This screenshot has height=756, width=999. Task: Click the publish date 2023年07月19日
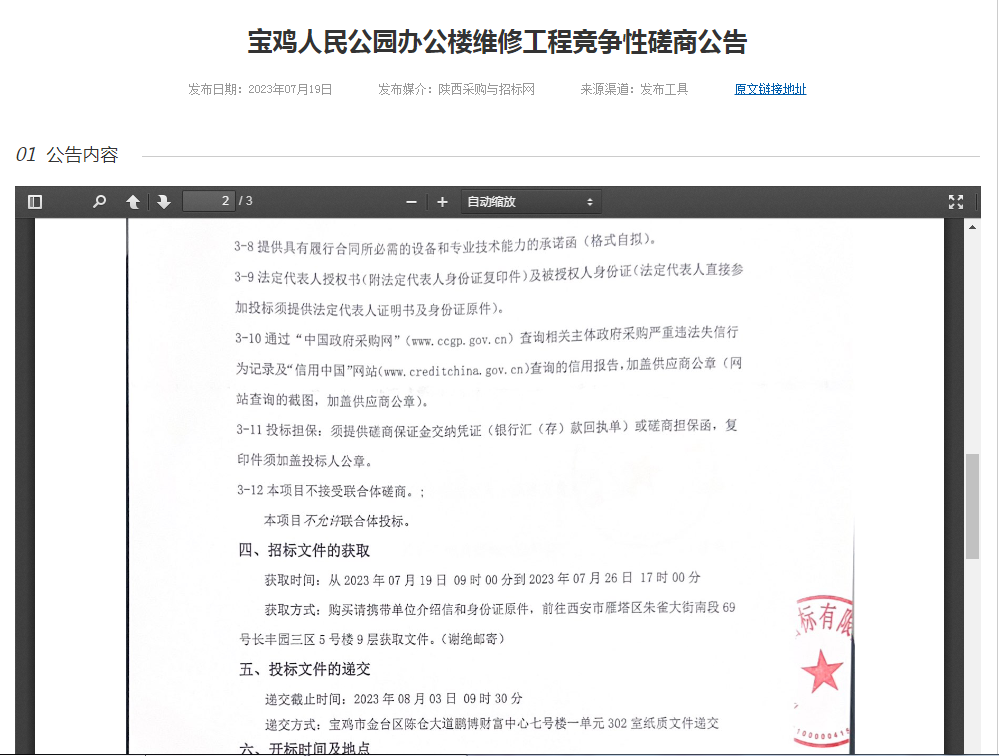click(x=290, y=89)
